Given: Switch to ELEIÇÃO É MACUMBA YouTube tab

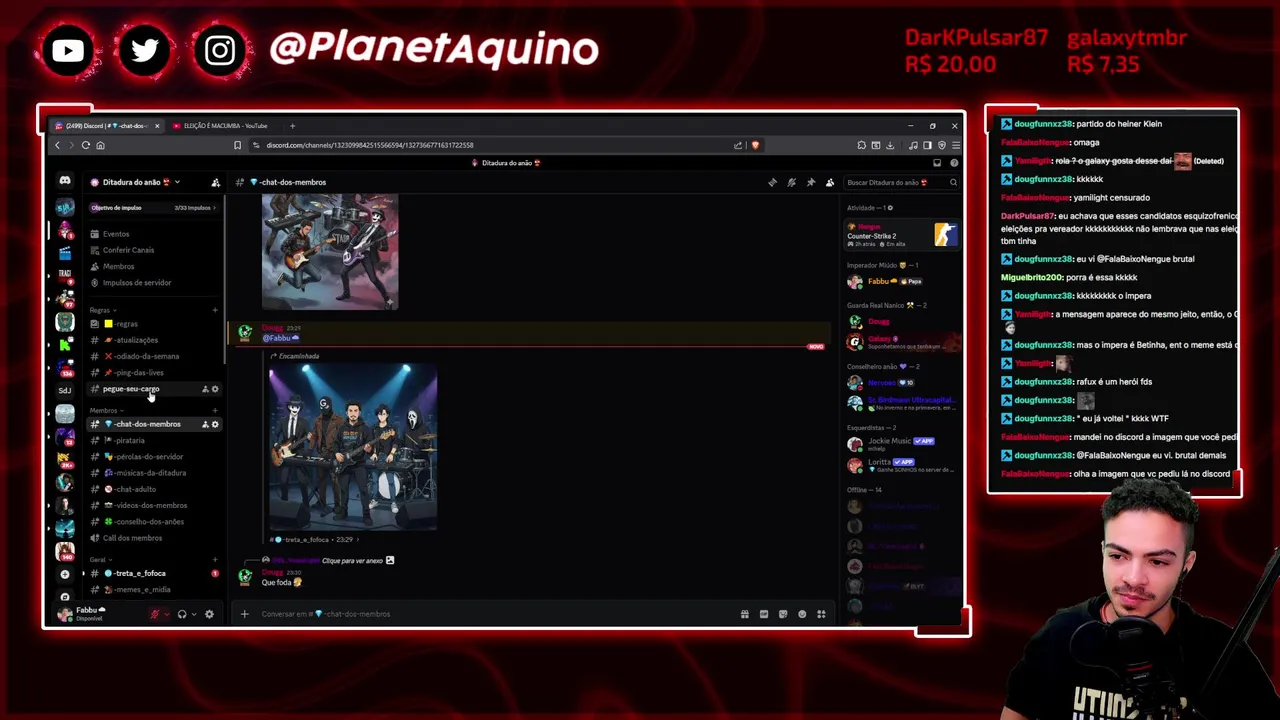Looking at the screenshot, I should pos(225,126).
